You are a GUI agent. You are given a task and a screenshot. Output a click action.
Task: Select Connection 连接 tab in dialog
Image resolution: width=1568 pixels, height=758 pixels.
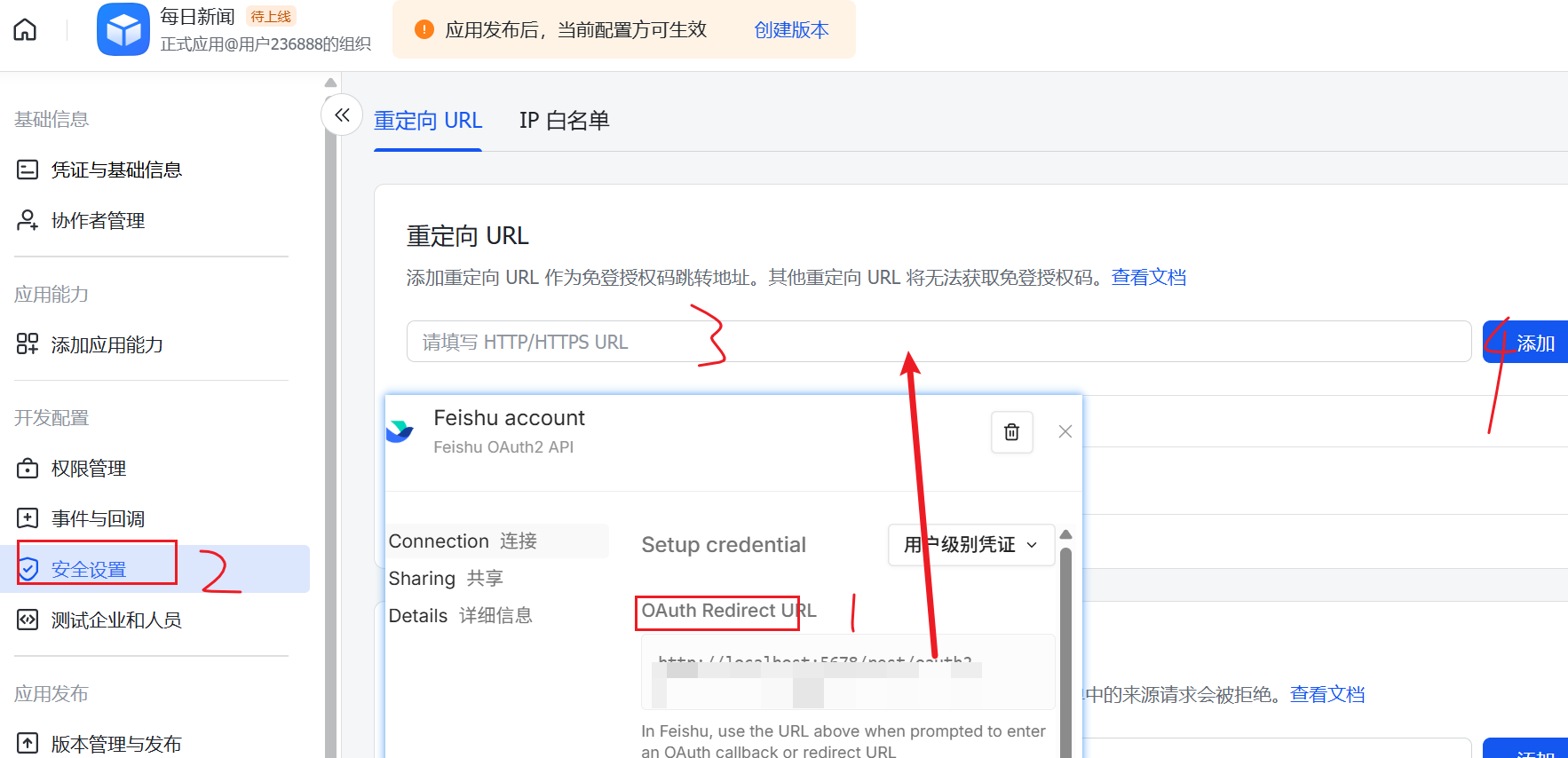pyautogui.click(x=497, y=541)
